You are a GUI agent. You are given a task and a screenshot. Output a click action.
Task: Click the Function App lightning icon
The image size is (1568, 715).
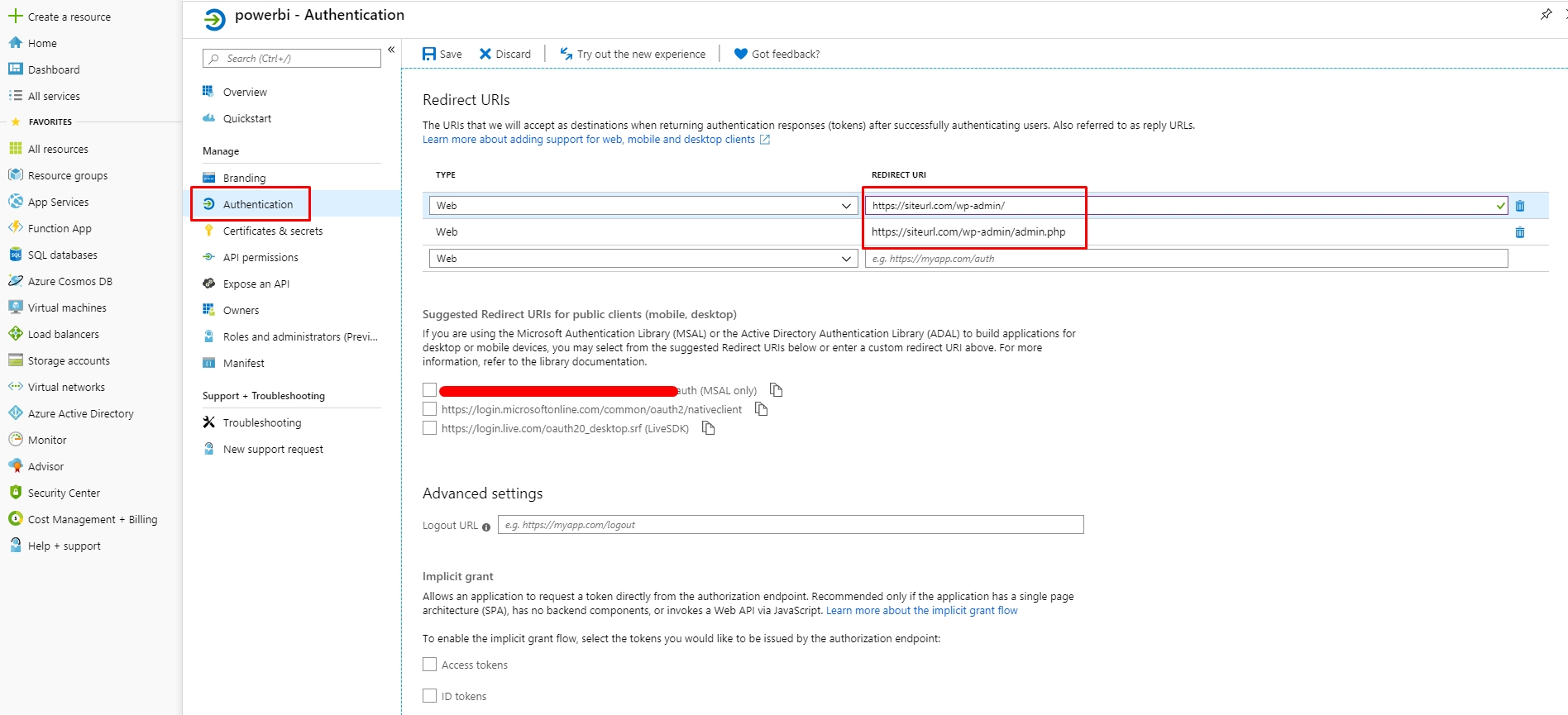[x=15, y=227]
